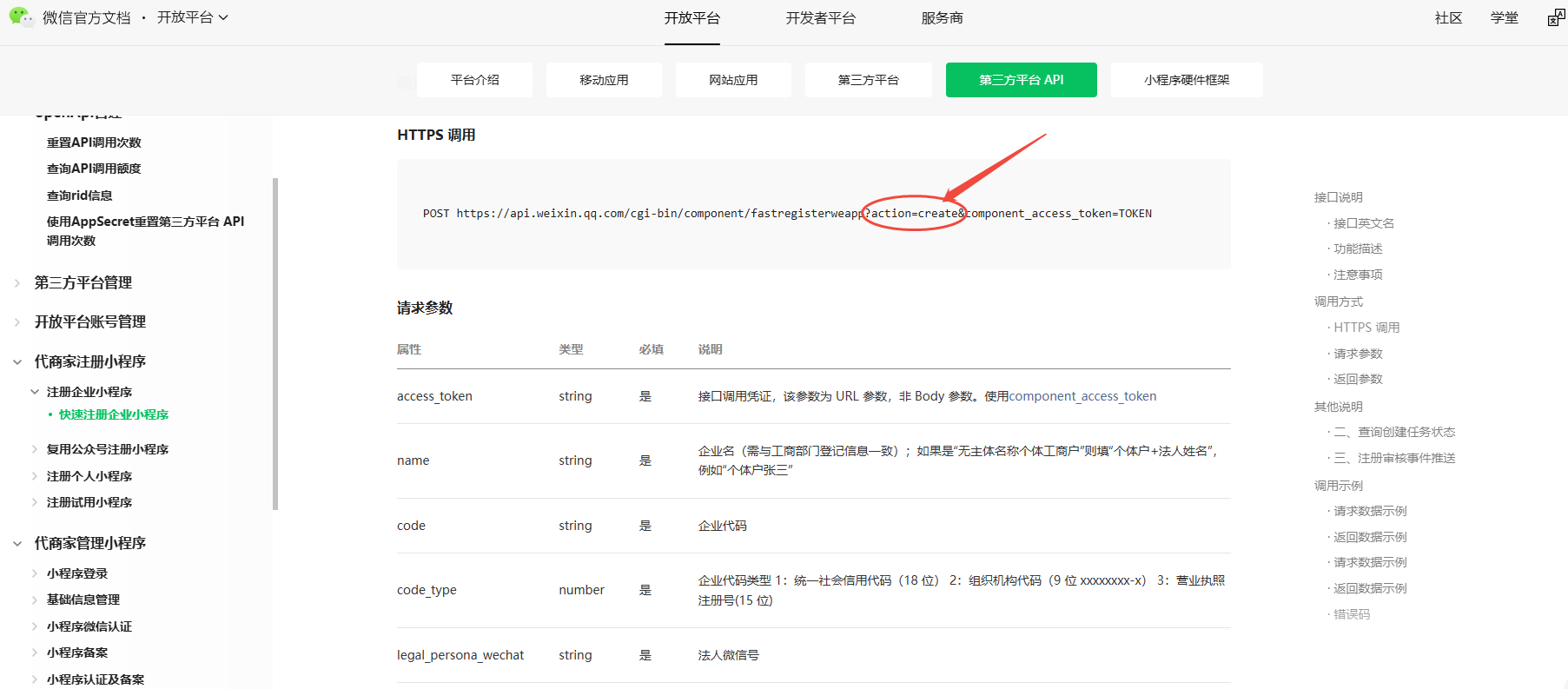
Task: Select the green 第三方平台 API tab
Action: (x=1022, y=80)
